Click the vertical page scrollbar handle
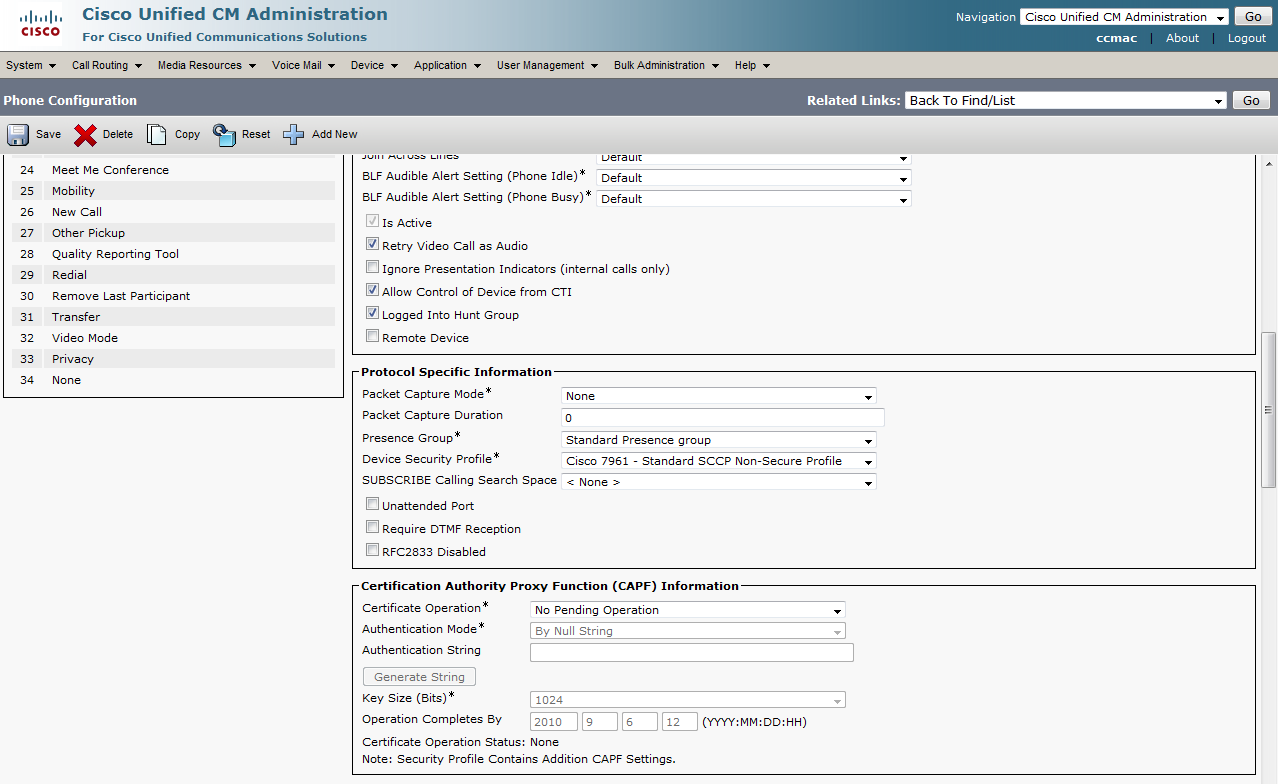This screenshot has height=784, width=1280. click(1268, 409)
